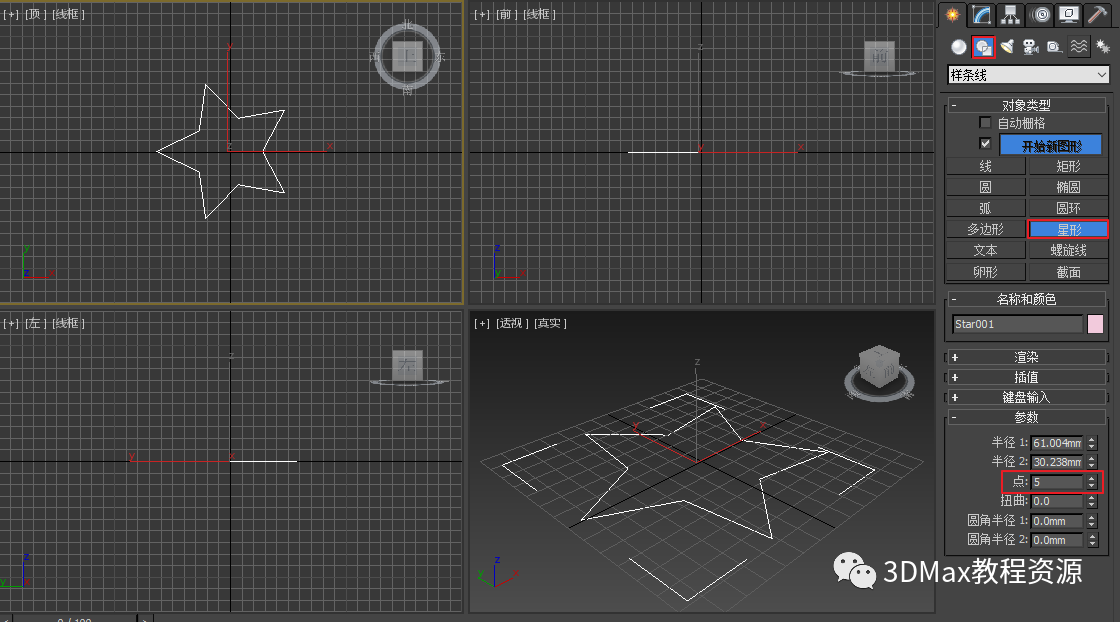Collapse the 参数 rollout
Image resolution: width=1120 pixels, height=622 pixels.
(1026, 417)
